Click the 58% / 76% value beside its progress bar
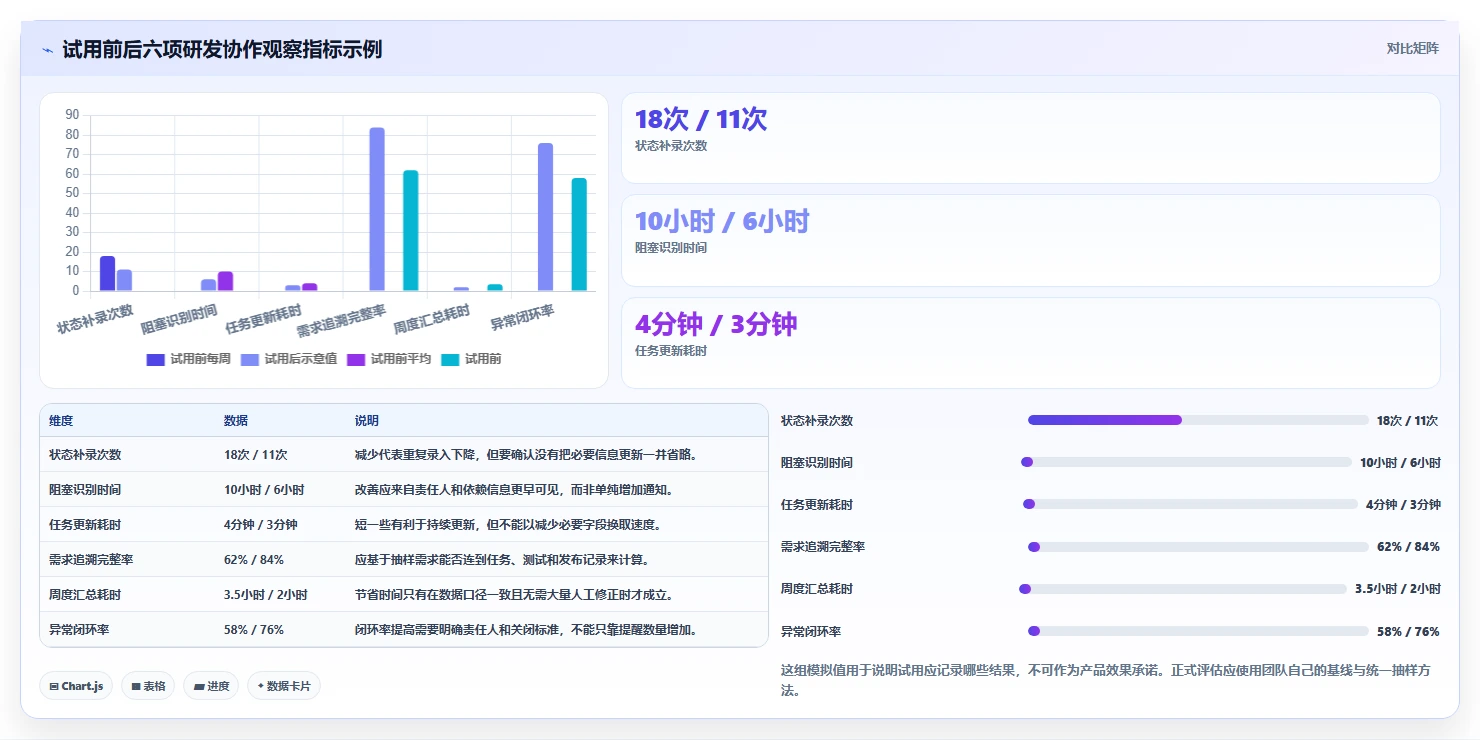This screenshot has height=740, width=1480. pyautogui.click(x=1408, y=631)
